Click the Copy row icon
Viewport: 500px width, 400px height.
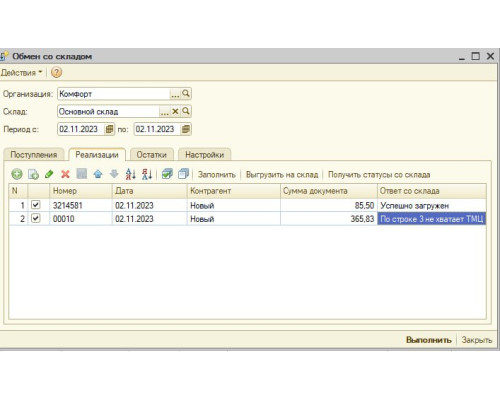point(33,174)
